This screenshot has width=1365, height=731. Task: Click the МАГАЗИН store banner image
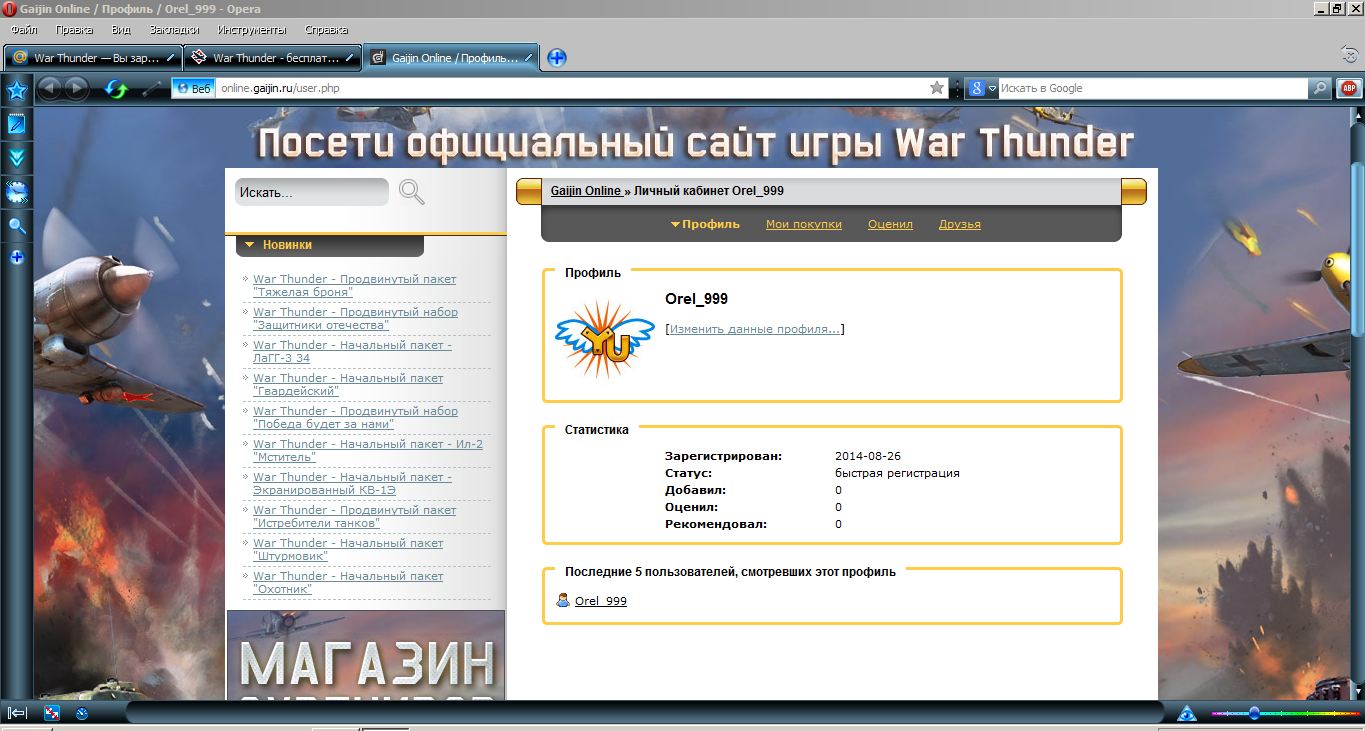366,655
